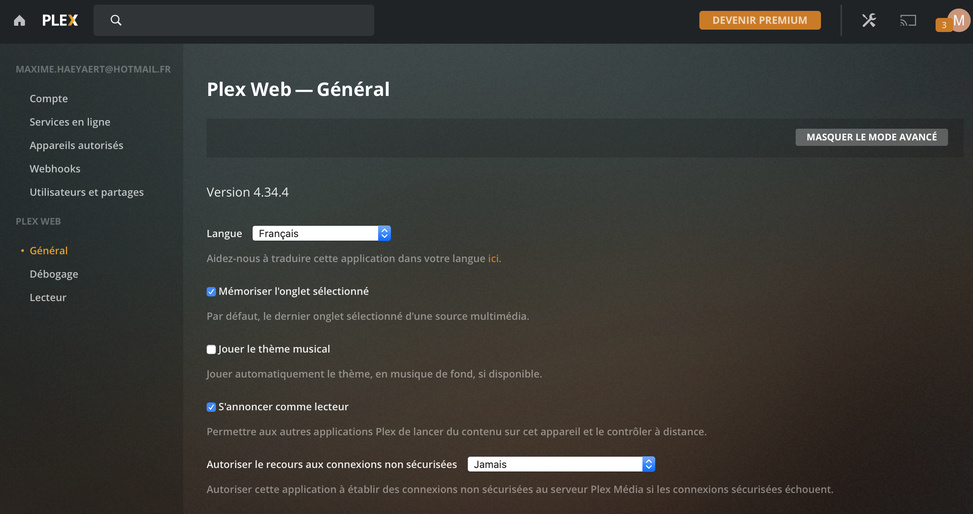Open the cast to device icon
The image size is (973, 514).
coord(908,20)
